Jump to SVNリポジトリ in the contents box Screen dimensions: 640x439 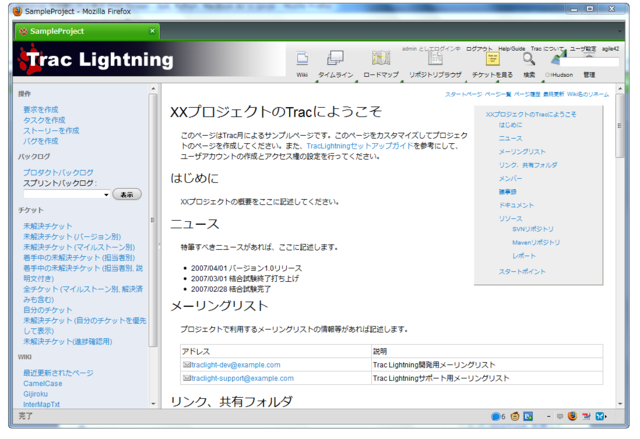(533, 229)
